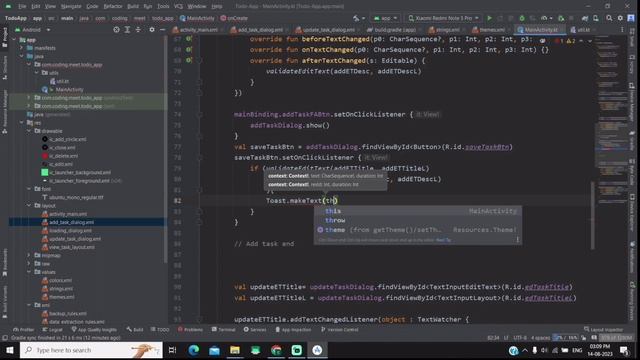Open ic_delete.xml in drawable folder
640x360 pixels.
click(63, 156)
